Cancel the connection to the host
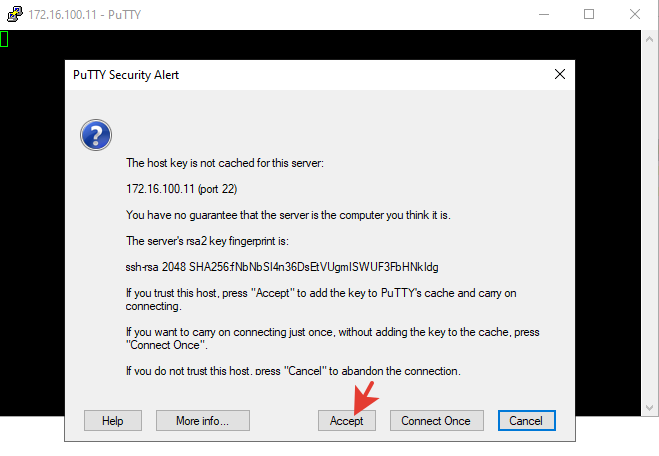Screen dimensions: 659x456 (527, 421)
